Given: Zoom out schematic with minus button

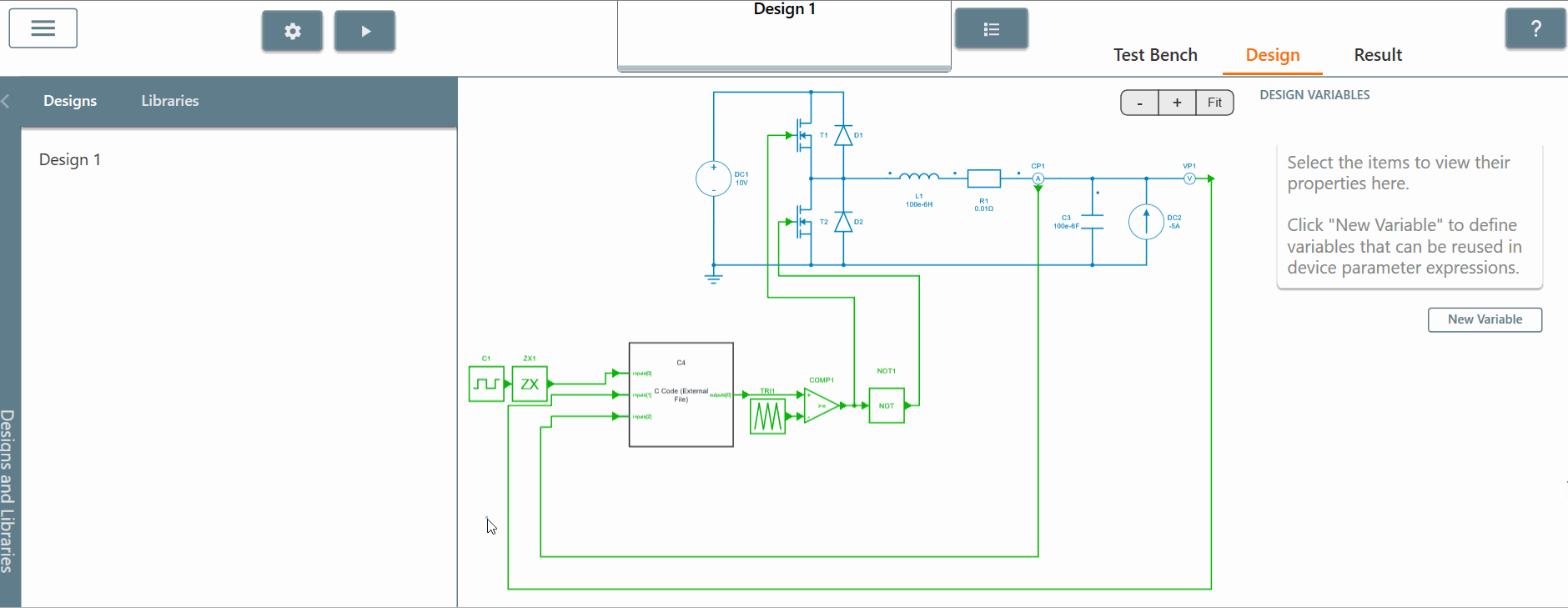Looking at the screenshot, I should click(1139, 103).
